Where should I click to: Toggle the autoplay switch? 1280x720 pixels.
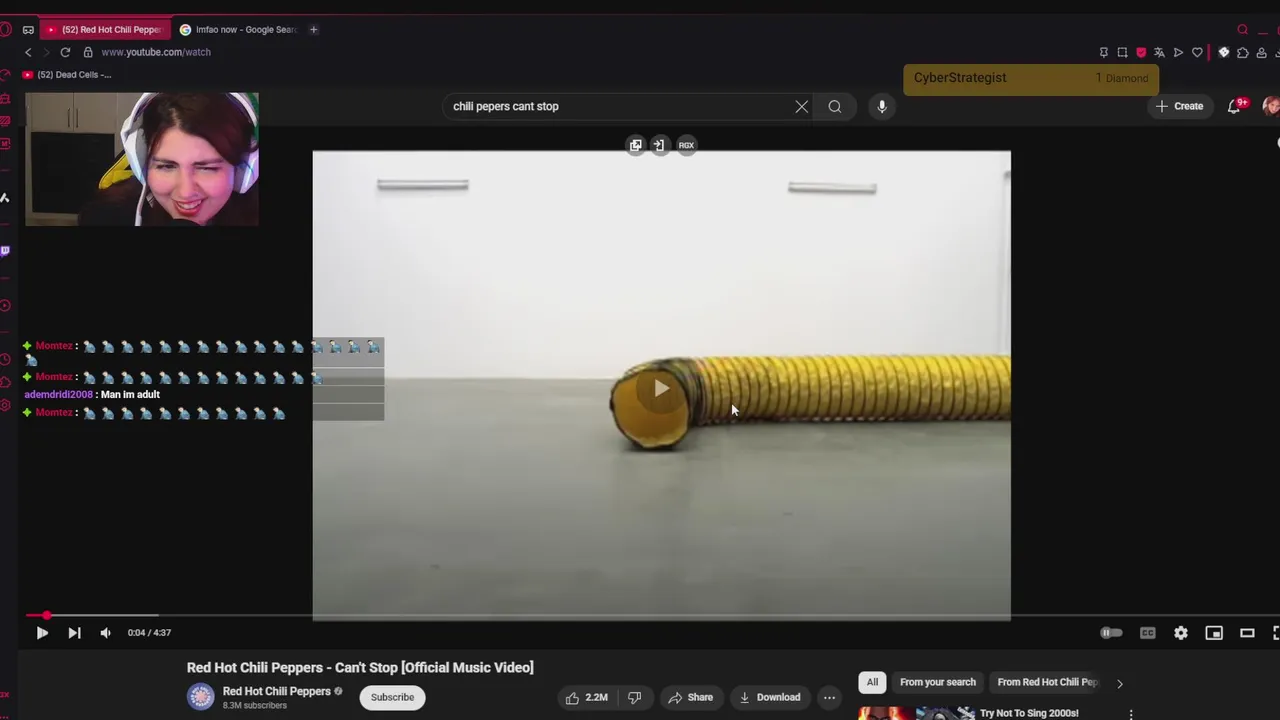1111,633
